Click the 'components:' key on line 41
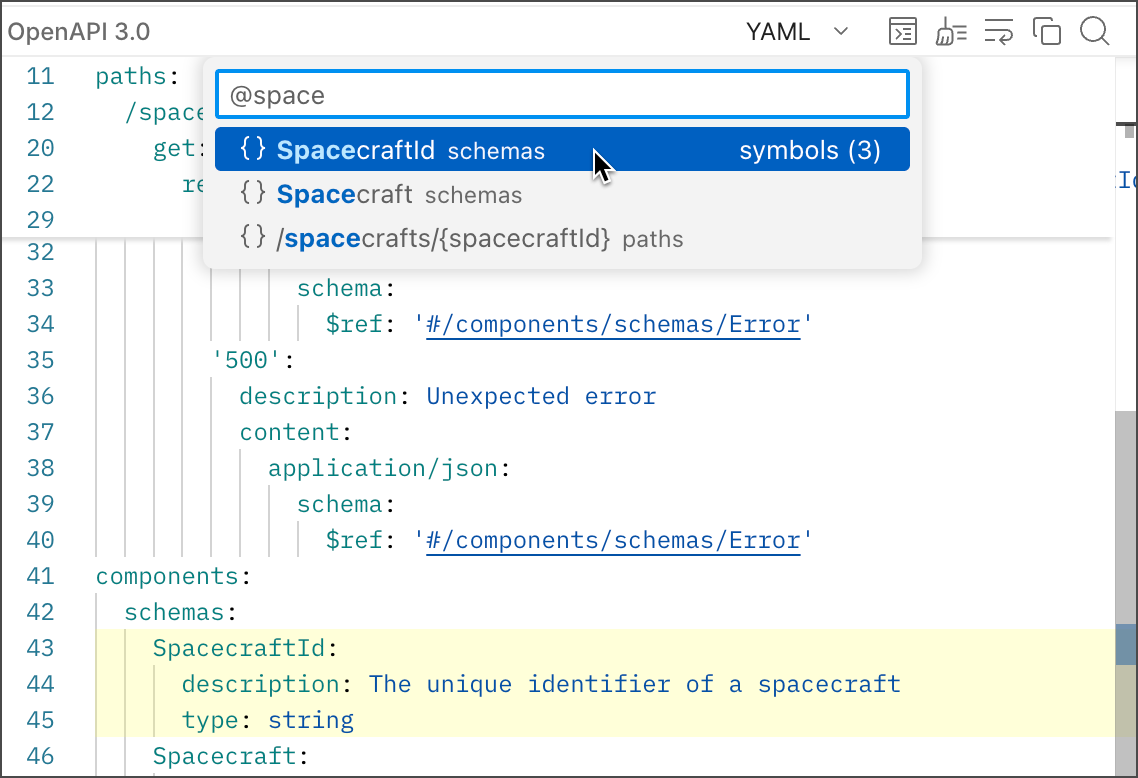The height and width of the screenshot is (778, 1138). (173, 576)
